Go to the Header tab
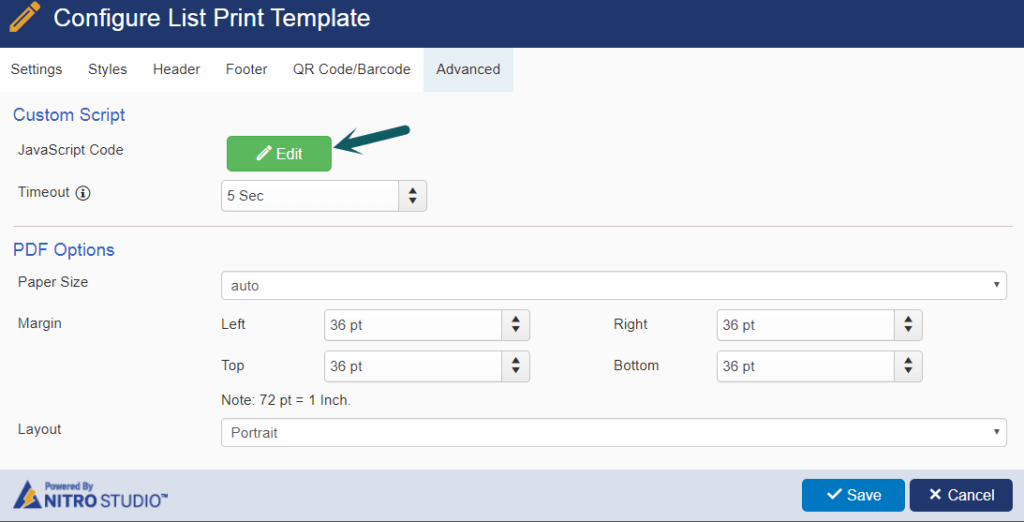1024x522 pixels. point(176,70)
